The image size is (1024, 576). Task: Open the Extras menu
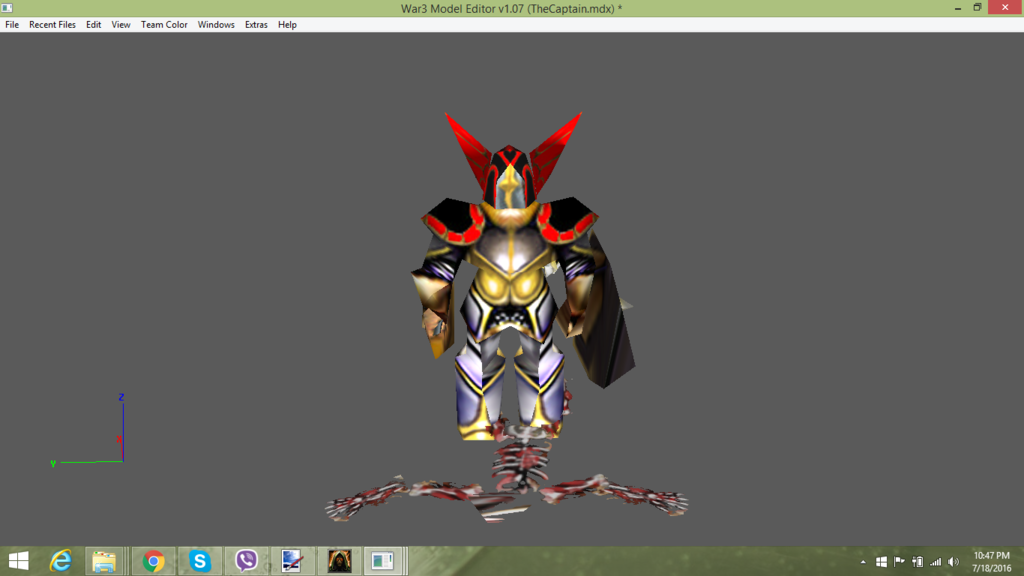click(x=256, y=25)
